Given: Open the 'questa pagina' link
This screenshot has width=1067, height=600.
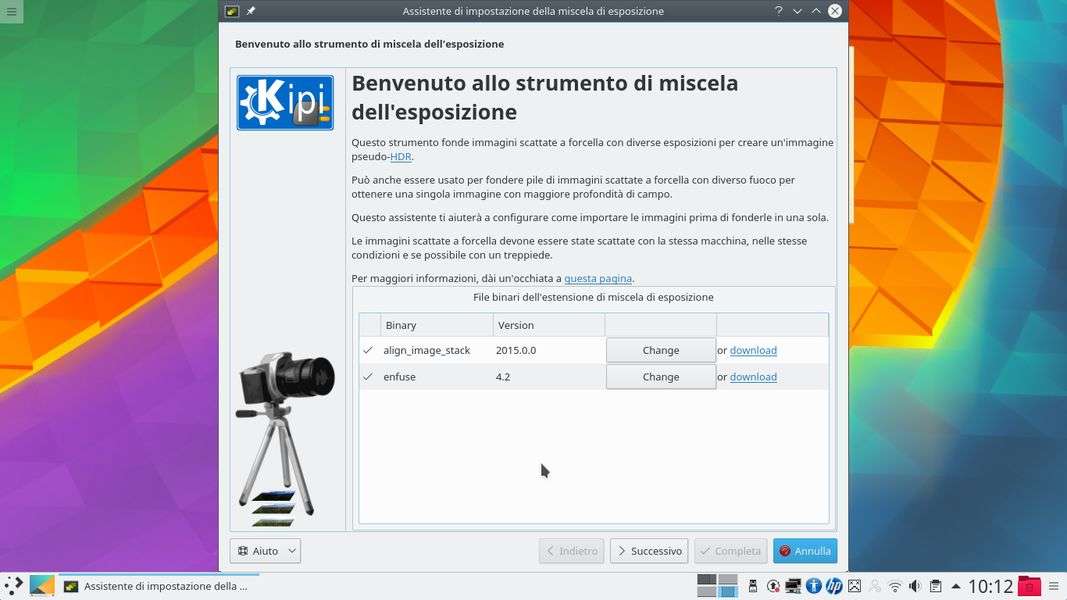Looking at the screenshot, I should click(x=598, y=278).
